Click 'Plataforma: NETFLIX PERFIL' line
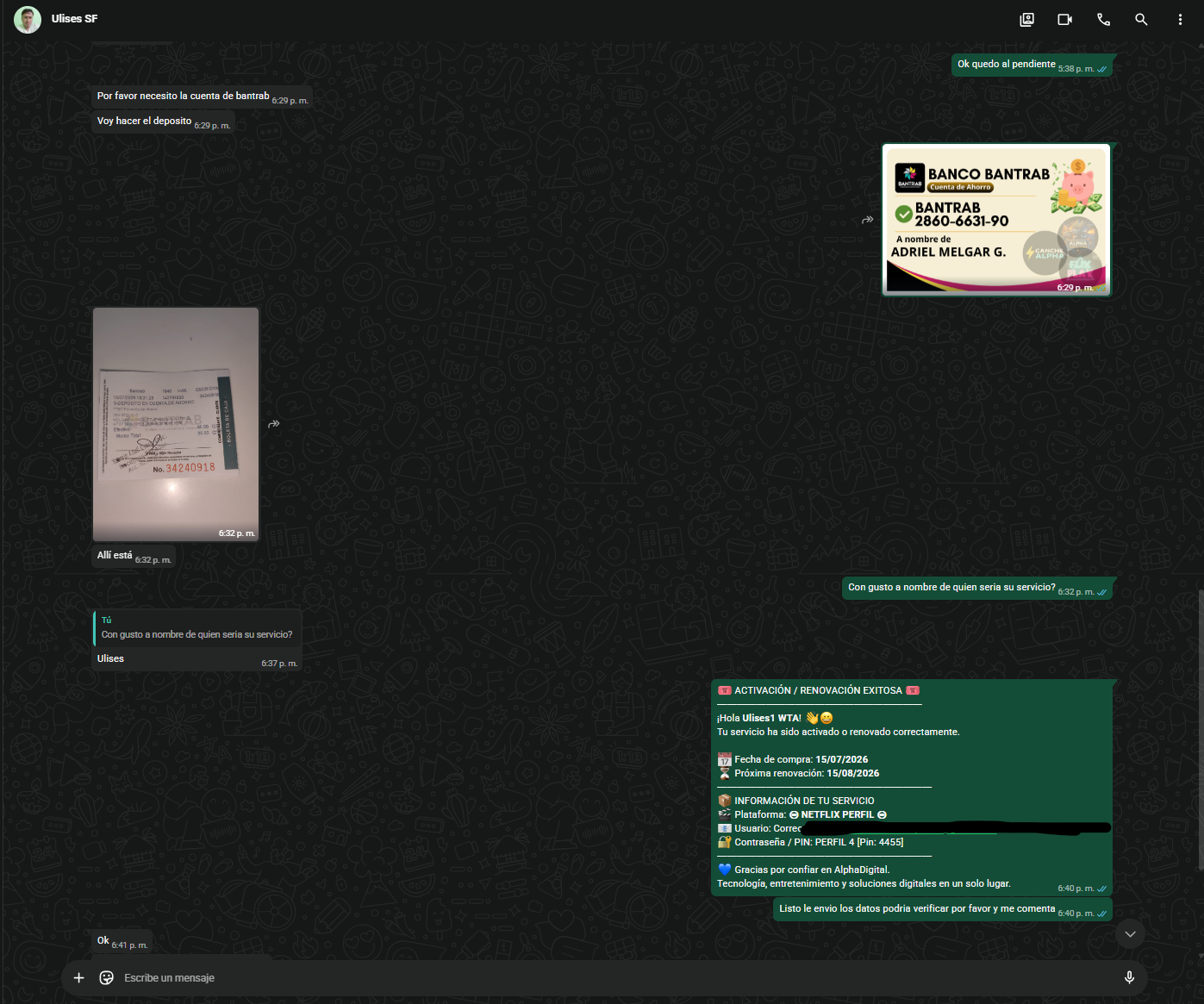Viewport: 1204px width, 1004px height. (x=802, y=815)
